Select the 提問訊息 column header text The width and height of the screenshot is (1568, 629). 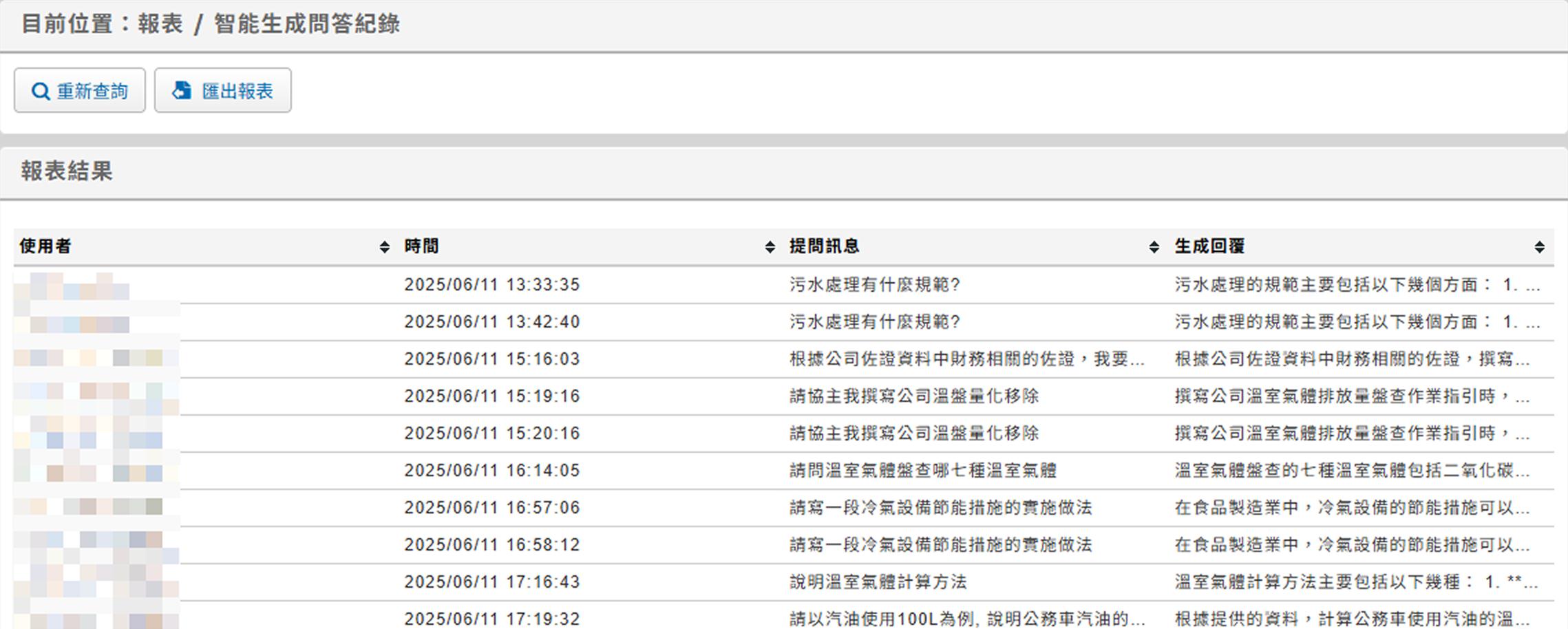[824, 246]
